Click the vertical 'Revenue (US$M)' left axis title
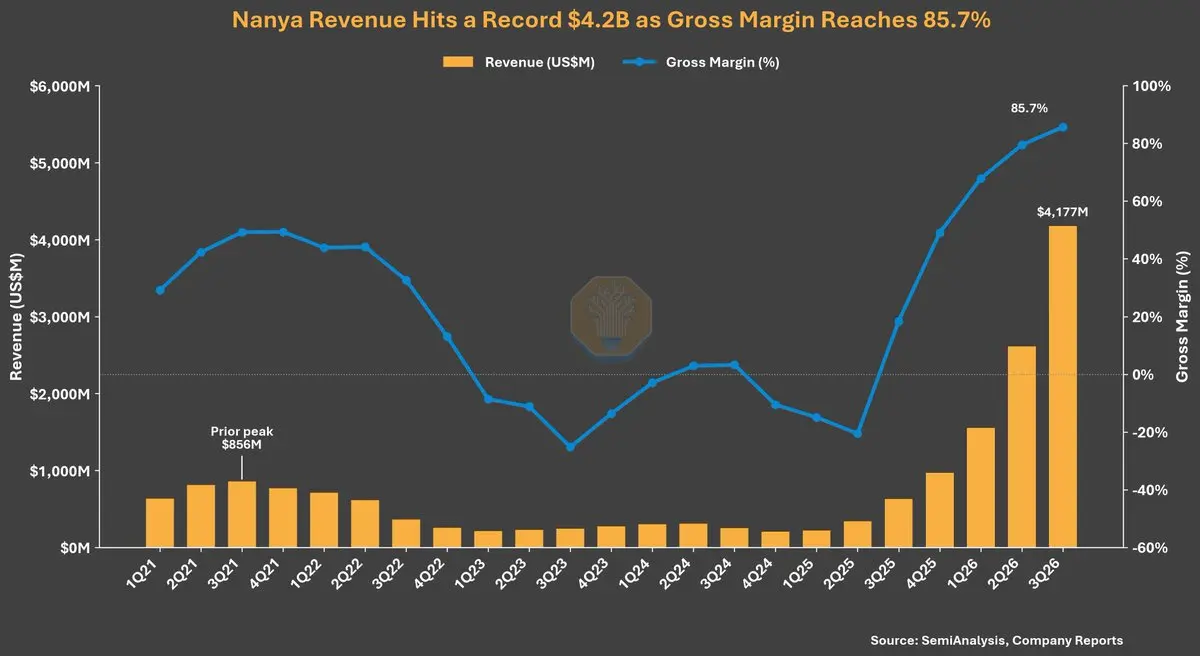 coord(16,317)
